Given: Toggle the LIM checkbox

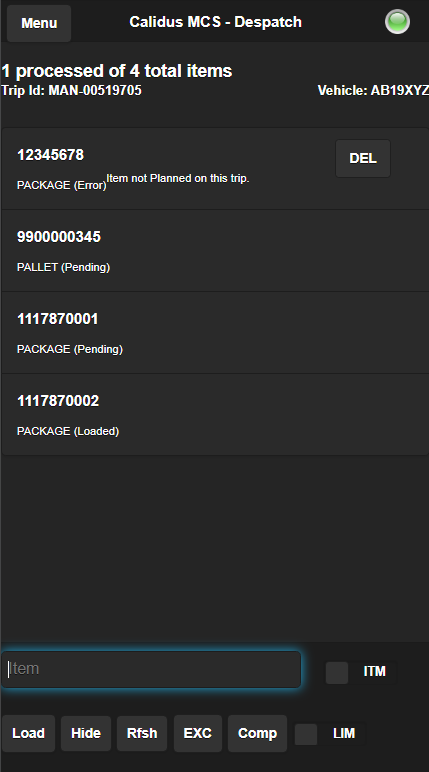Looking at the screenshot, I should 306,734.
